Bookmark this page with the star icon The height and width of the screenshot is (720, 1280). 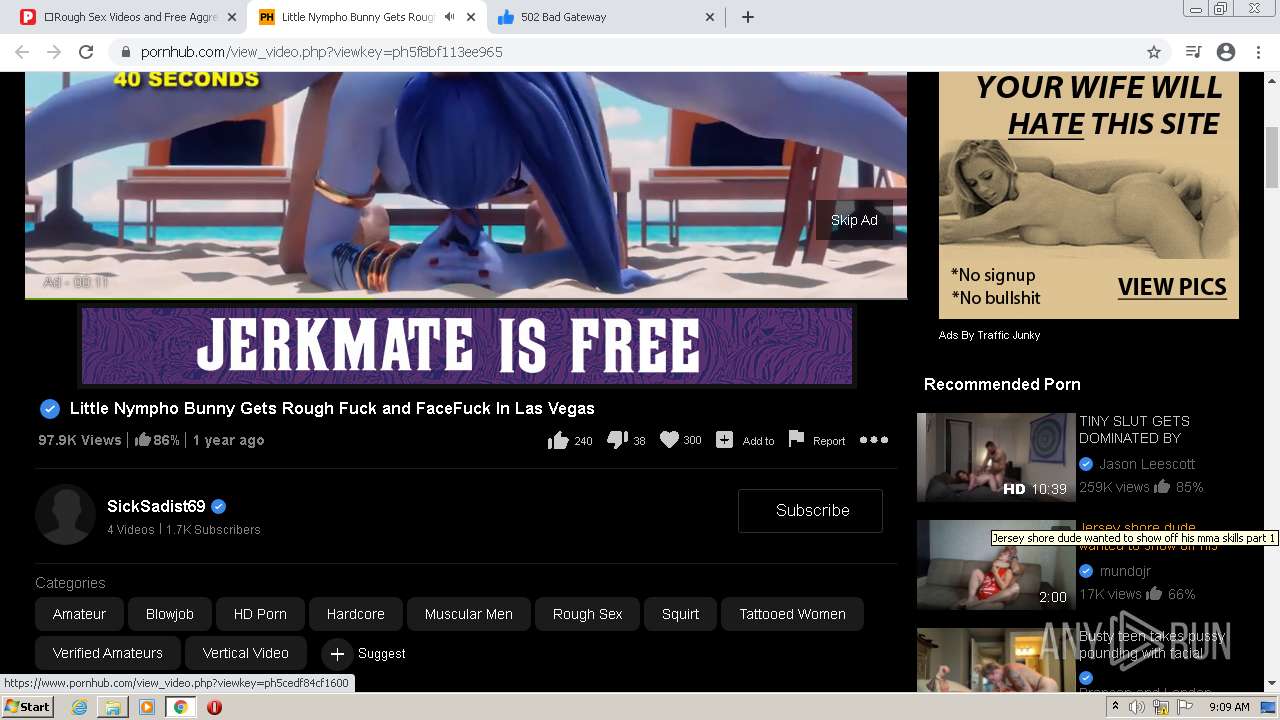[x=1154, y=52]
